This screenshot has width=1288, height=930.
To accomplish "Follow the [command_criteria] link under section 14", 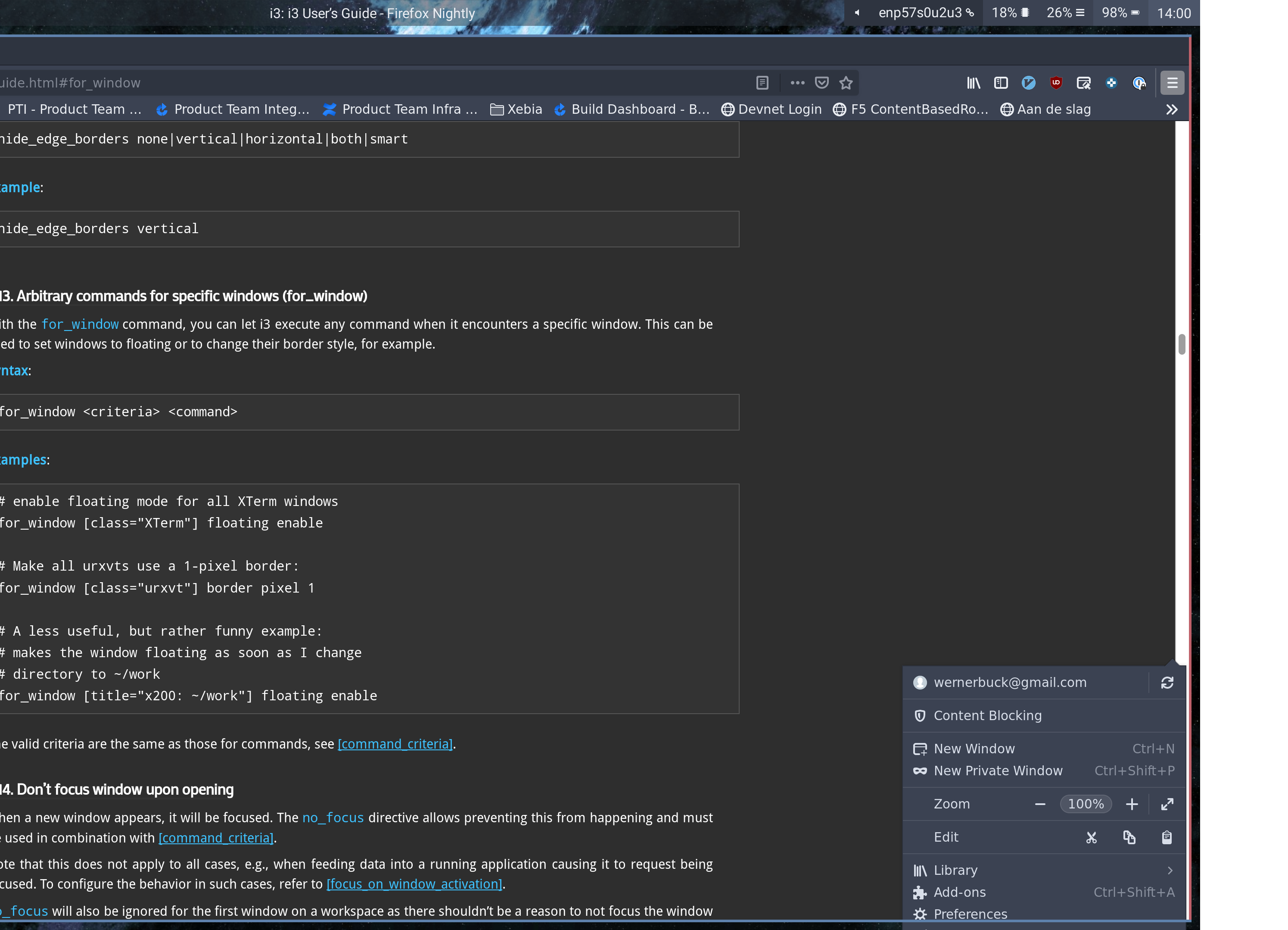I will click(216, 838).
